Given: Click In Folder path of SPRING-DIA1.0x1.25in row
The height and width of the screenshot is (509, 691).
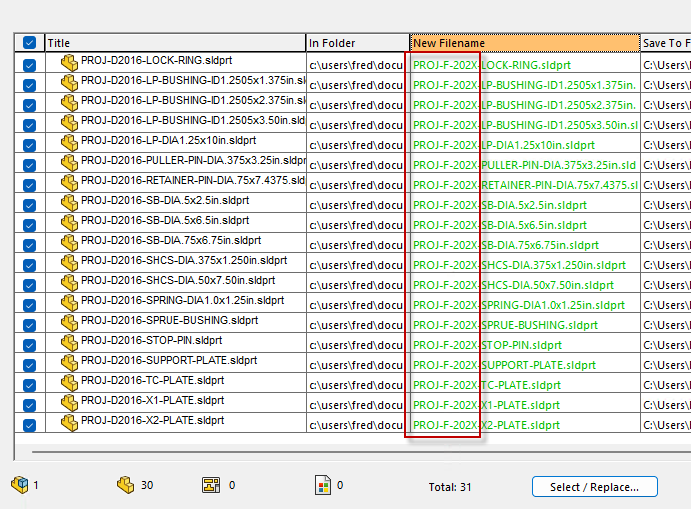Looking at the screenshot, I should (357, 305).
